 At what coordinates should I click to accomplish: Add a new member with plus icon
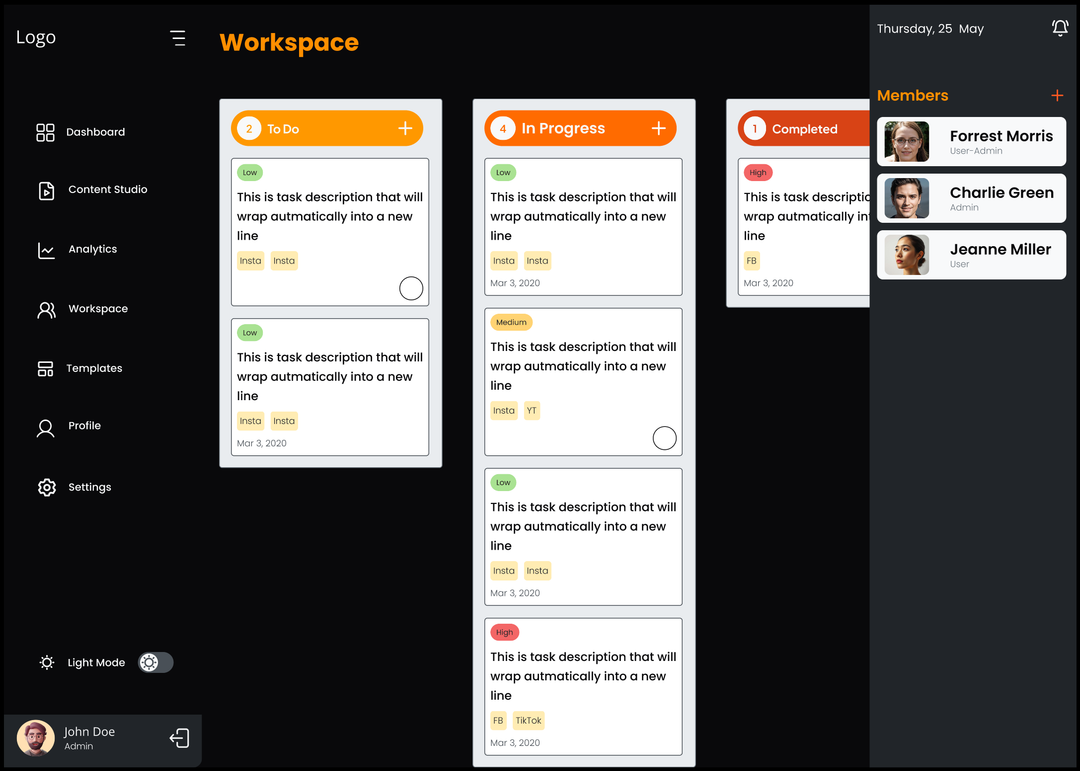click(x=1057, y=96)
